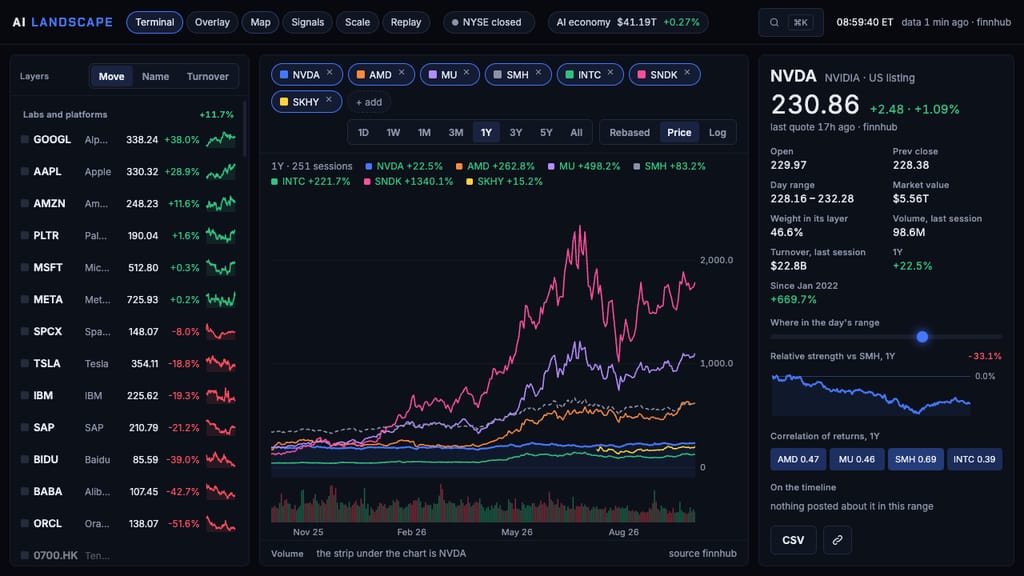Remove AMD chip from chart
The width and height of the screenshot is (1024, 576).
pos(402,73)
